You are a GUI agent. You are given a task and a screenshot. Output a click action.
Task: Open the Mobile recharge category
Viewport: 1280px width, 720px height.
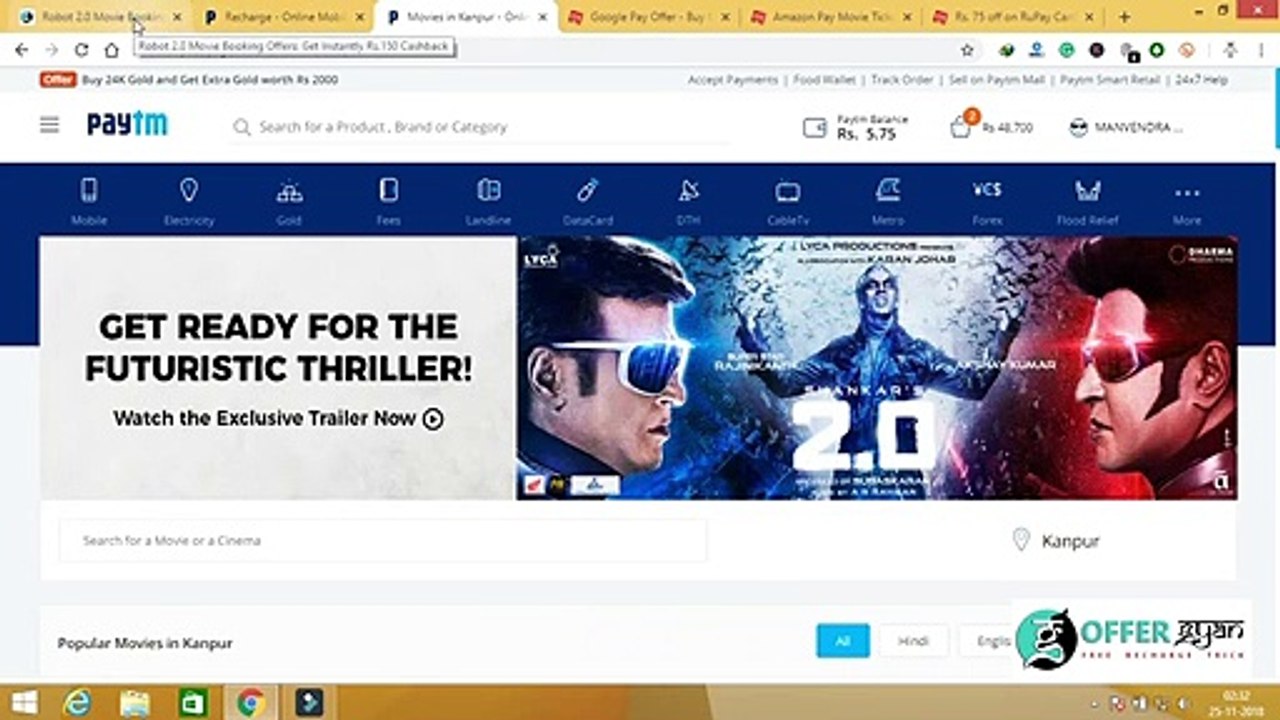(x=89, y=201)
